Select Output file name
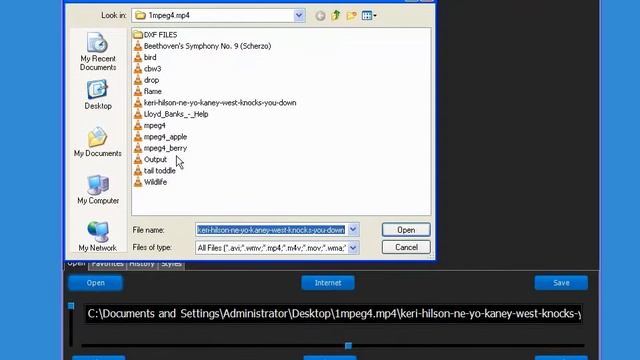Image resolution: width=640 pixels, height=360 pixels. 155,160
